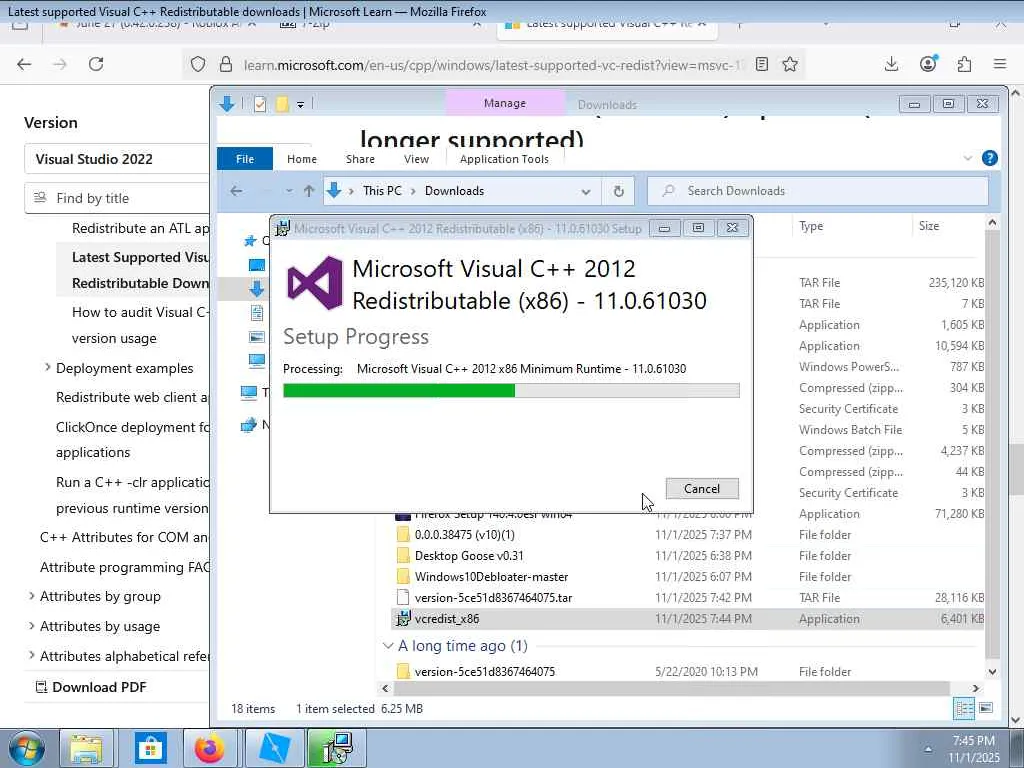Open File Explorer taskbar icon
1024x768 pixels.
pyautogui.click(x=86, y=748)
